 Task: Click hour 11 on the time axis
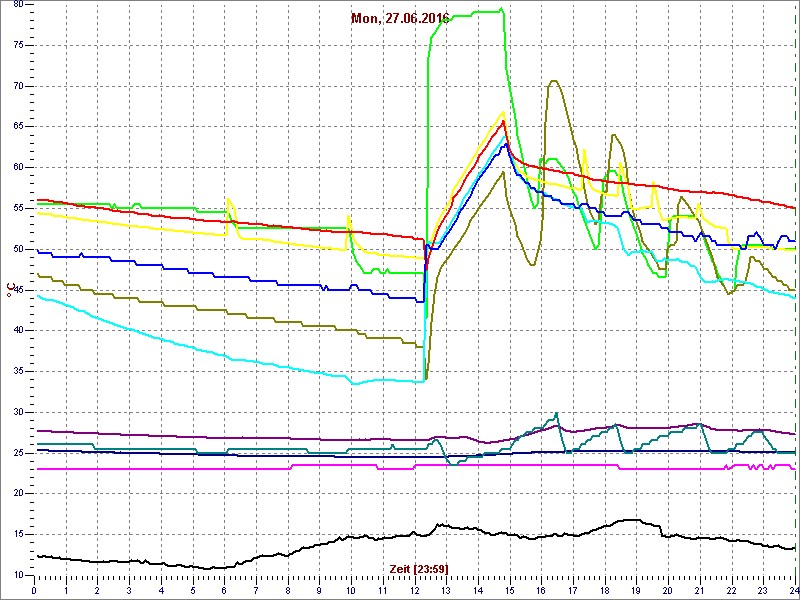coord(383,590)
